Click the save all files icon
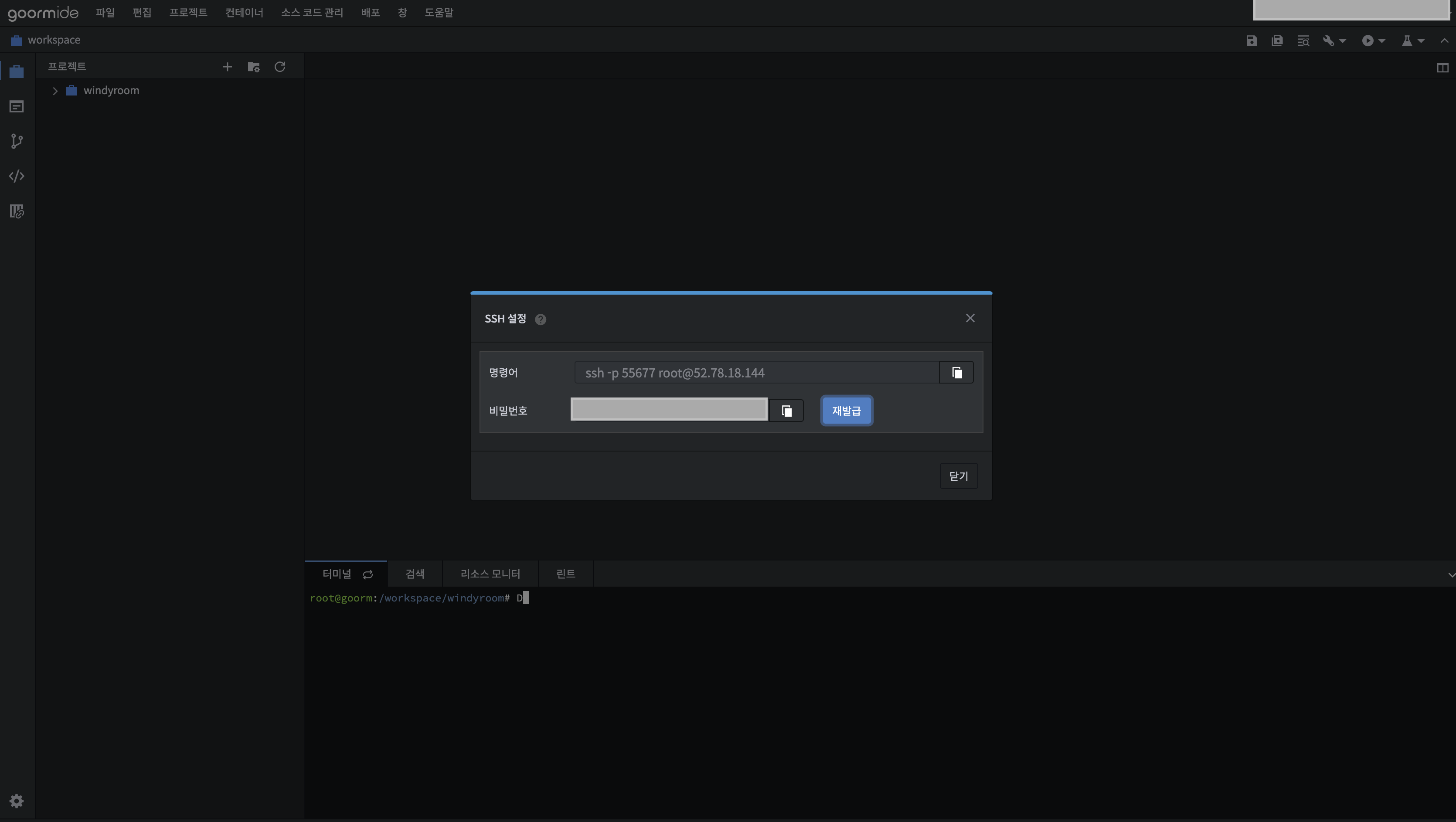This screenshot has width=1456, height=822. click(x=1277, y=41)
